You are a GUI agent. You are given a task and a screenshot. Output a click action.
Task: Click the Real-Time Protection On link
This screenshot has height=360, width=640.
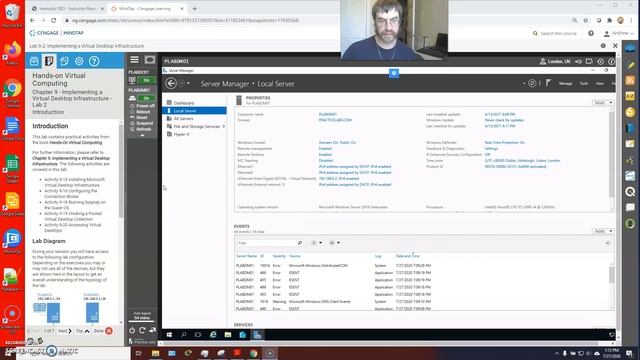coord(504,142)
